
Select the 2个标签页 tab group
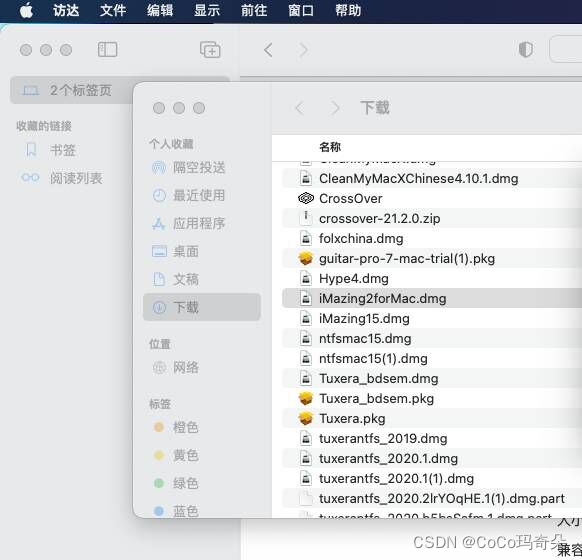click(120, 90)
